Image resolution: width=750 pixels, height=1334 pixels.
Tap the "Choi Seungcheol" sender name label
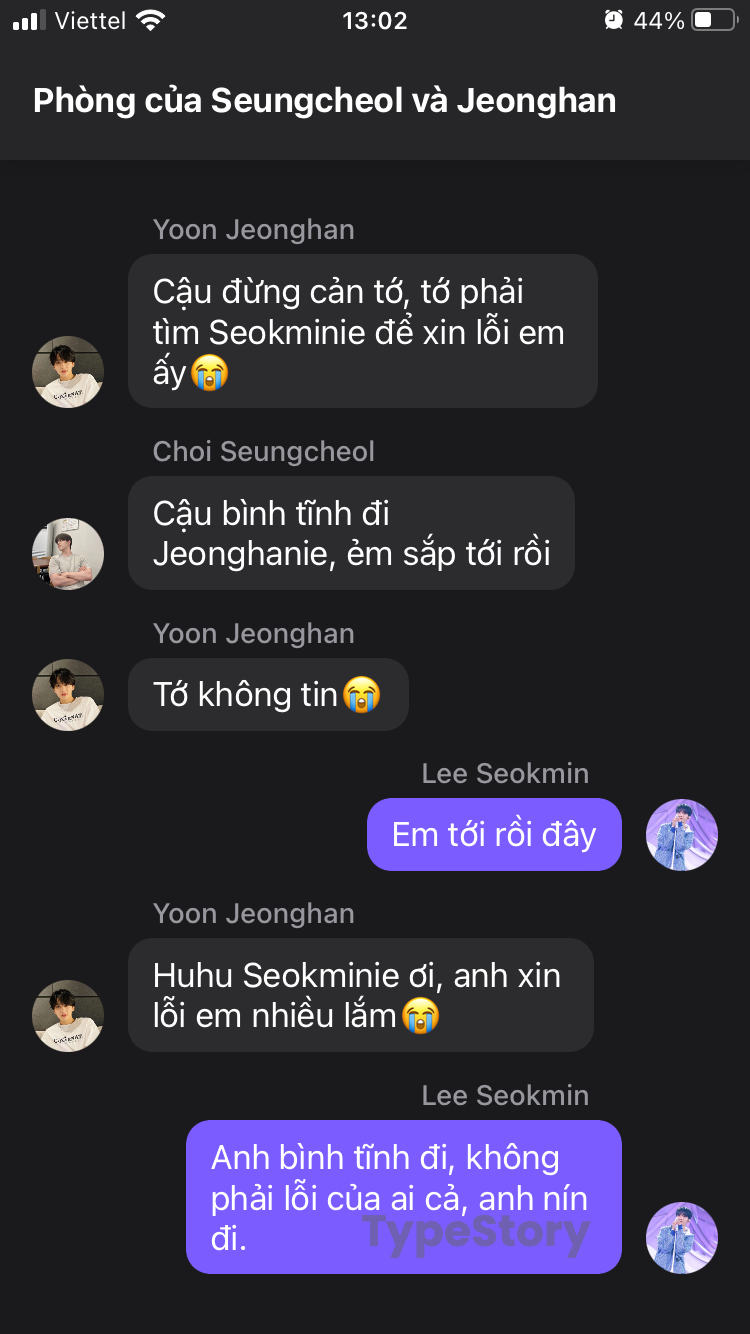tap(263, 451)
